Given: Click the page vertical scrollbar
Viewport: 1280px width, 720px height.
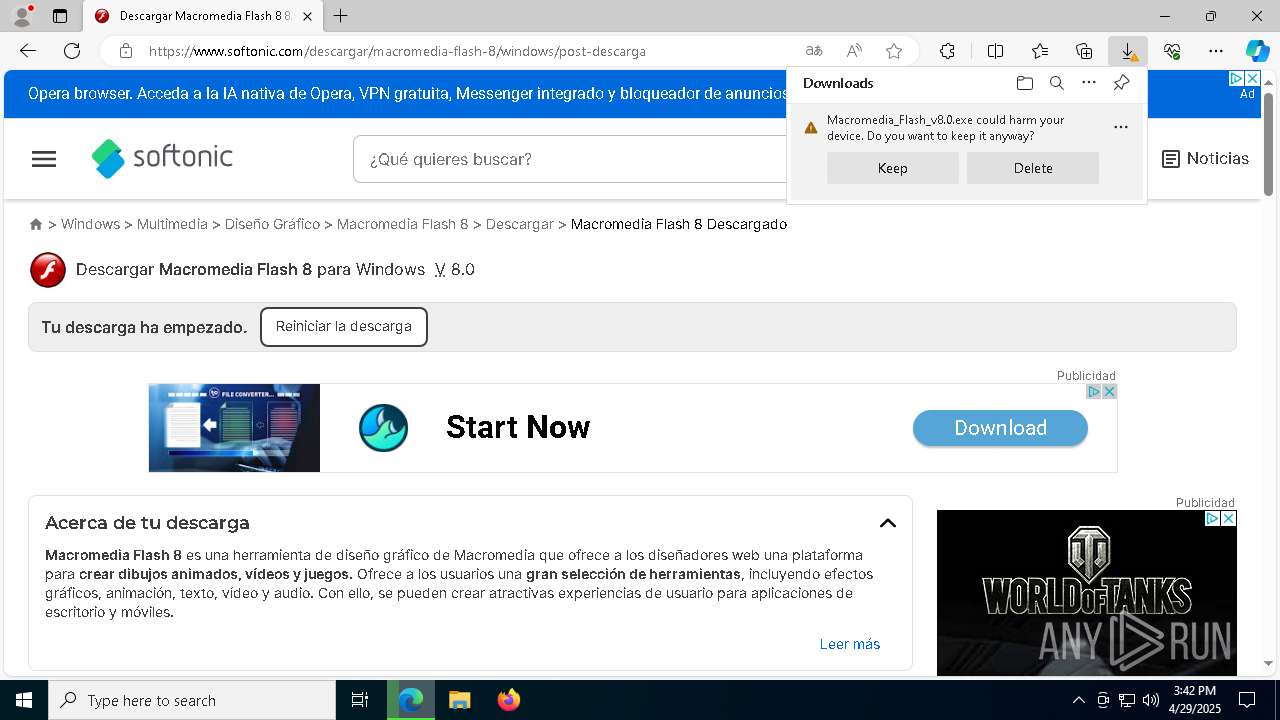Looking at the screenshot, I should click(x=1268, y=144).
